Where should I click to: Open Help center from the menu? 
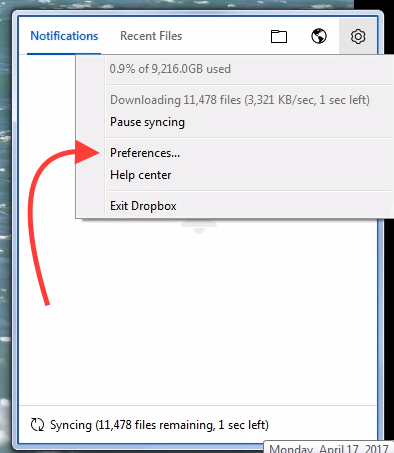140,175
